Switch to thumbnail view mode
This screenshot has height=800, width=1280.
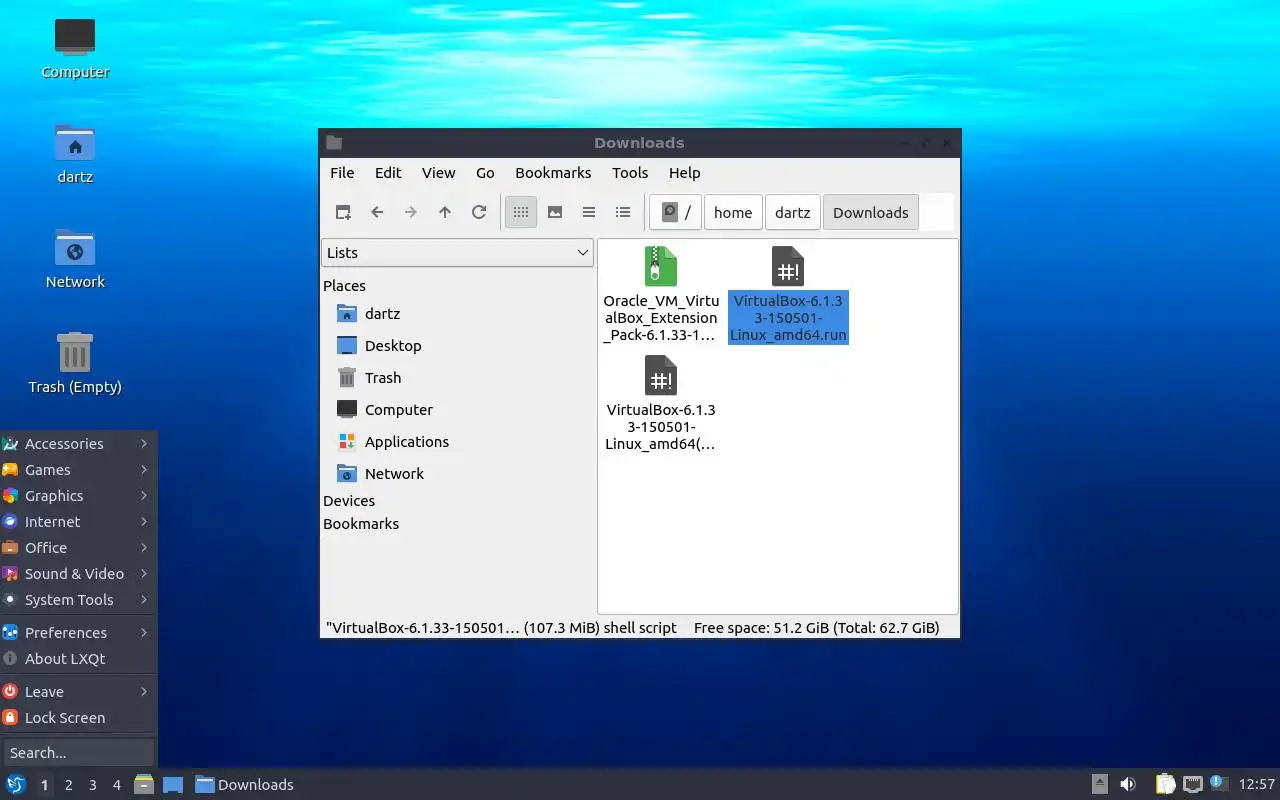(555, 212)
